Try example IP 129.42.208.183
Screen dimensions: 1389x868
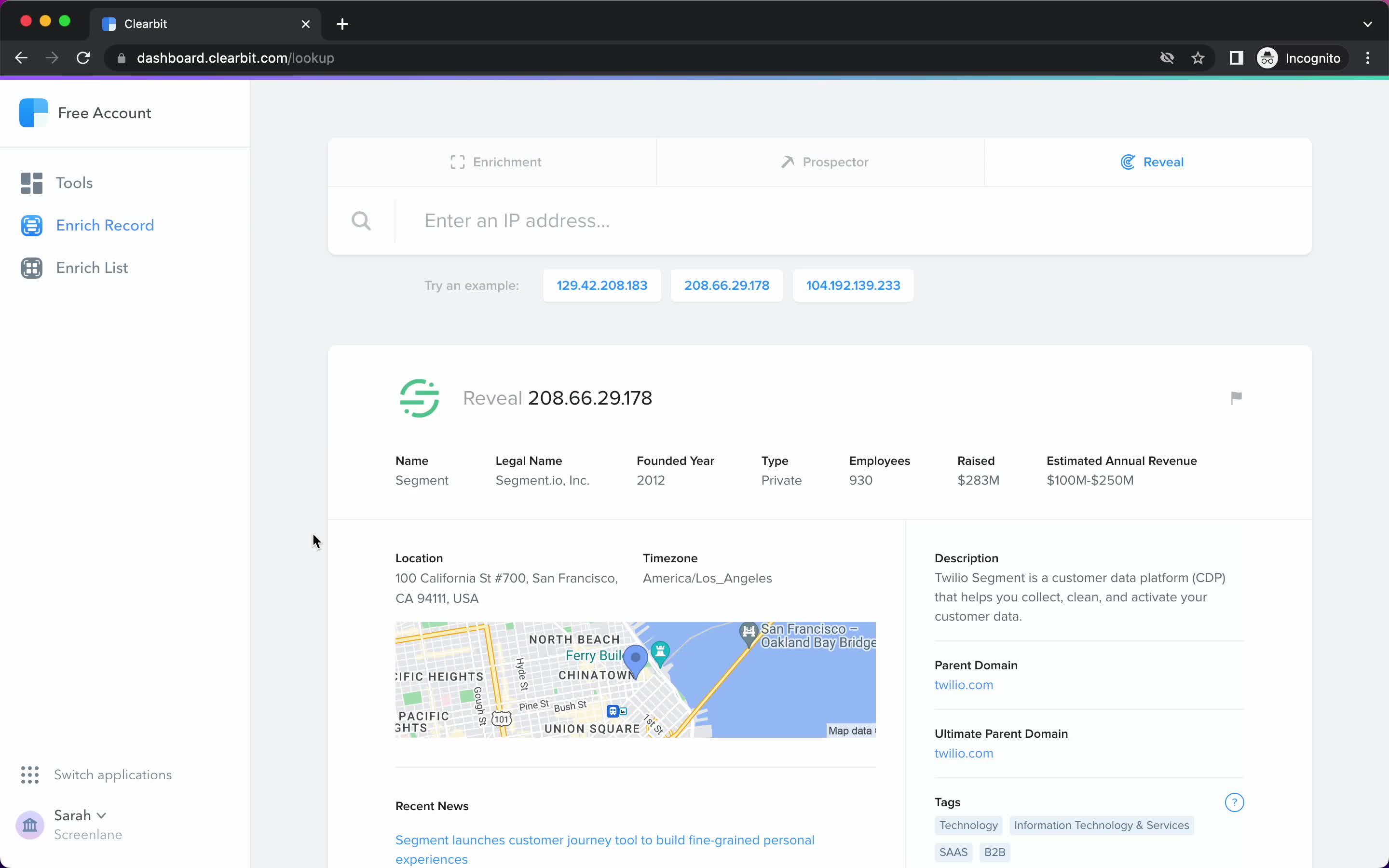tap(601, 285)
